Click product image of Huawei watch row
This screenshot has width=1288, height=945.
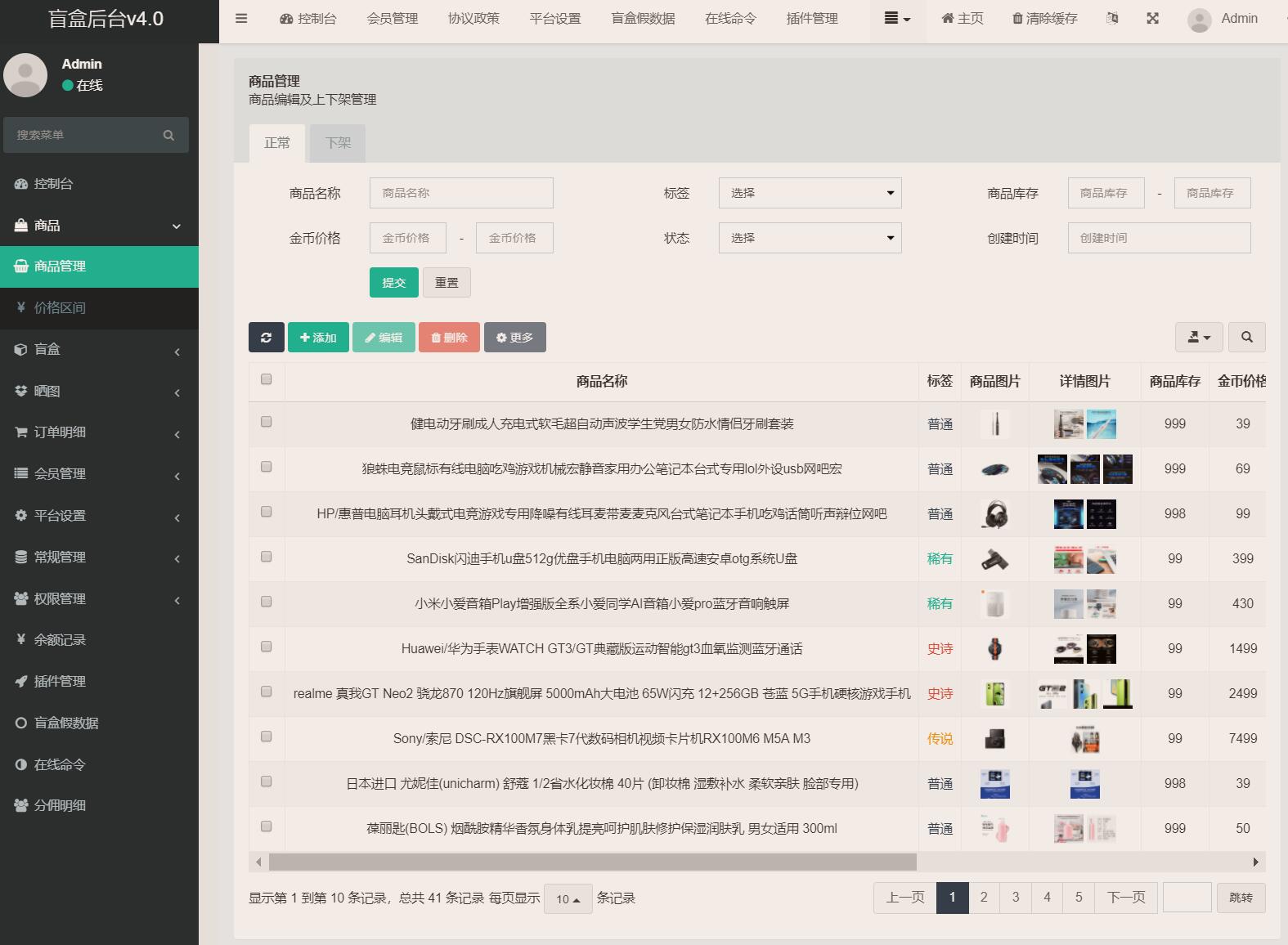pos(994,649)
